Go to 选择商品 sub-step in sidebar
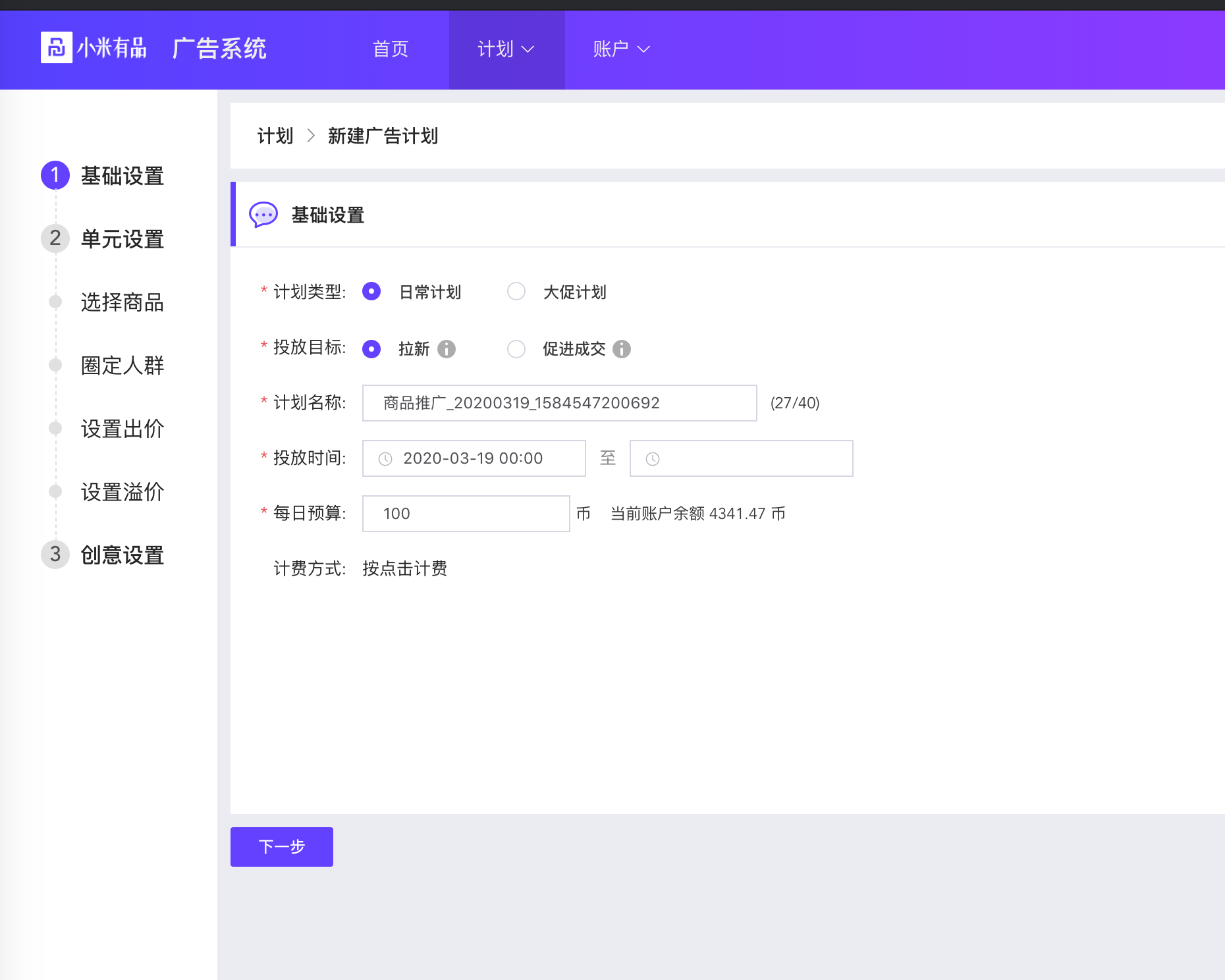This screenshot has height=980, width=1225. (x=122, y=302)
